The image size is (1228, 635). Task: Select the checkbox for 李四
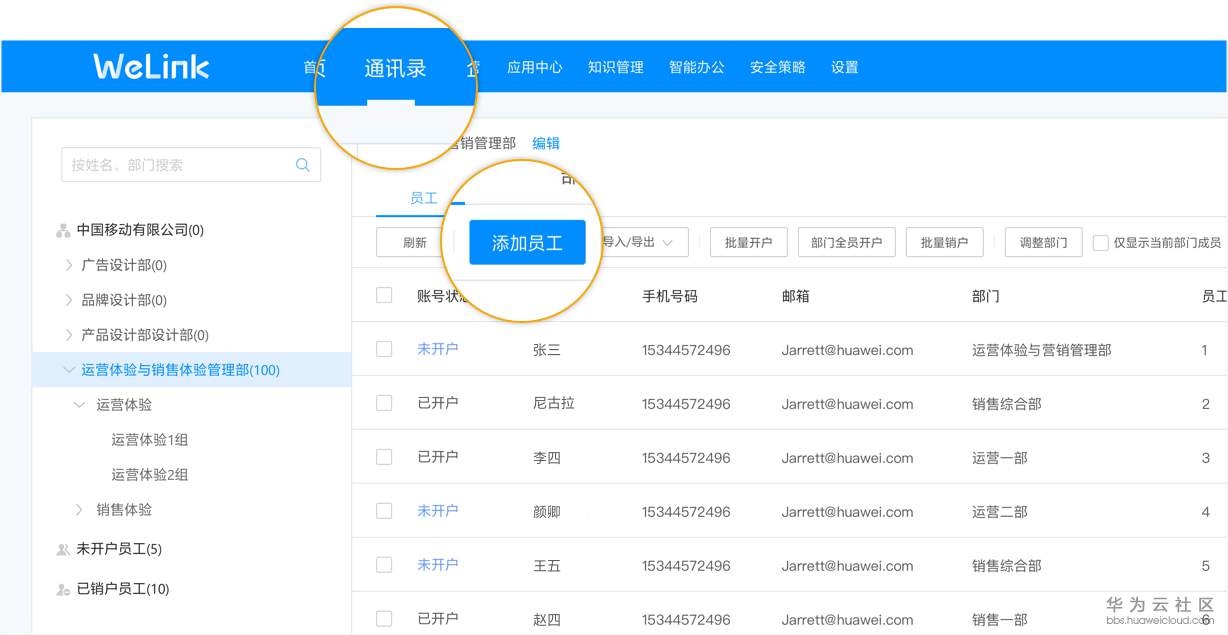point(384,457)
